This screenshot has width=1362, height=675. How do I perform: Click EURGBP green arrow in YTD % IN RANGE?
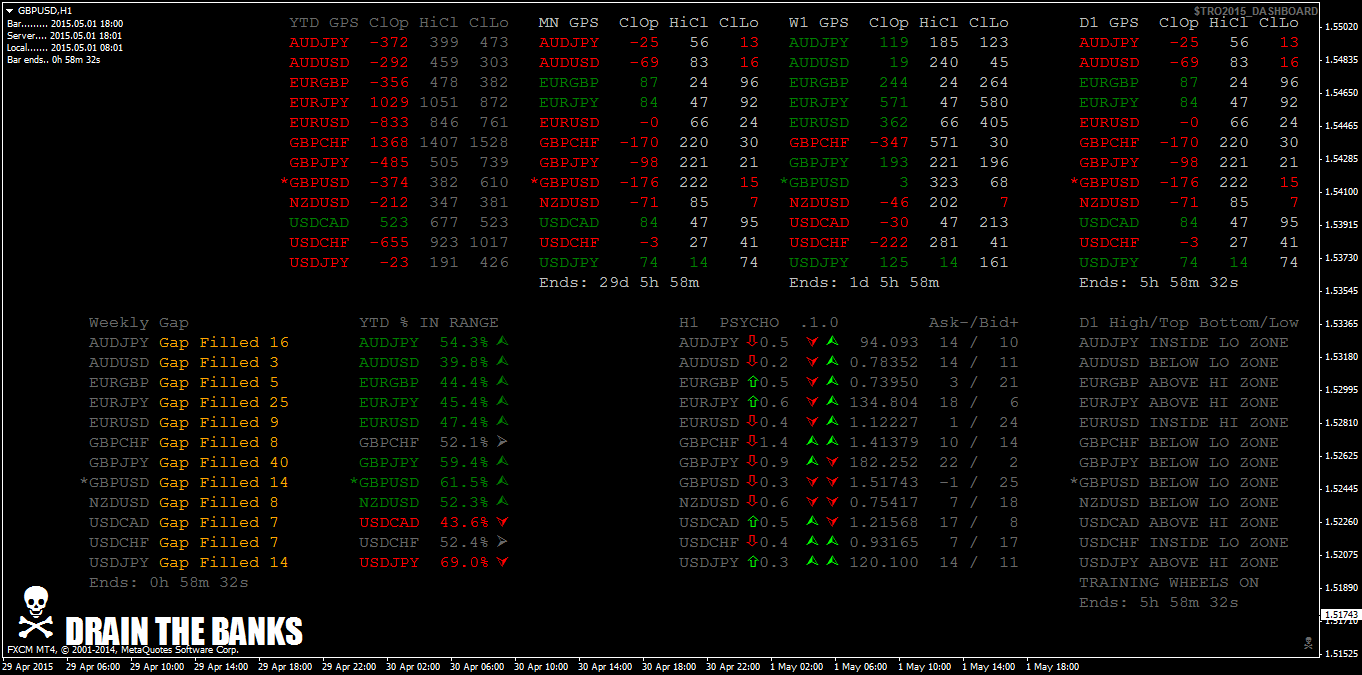coord(502,382)
